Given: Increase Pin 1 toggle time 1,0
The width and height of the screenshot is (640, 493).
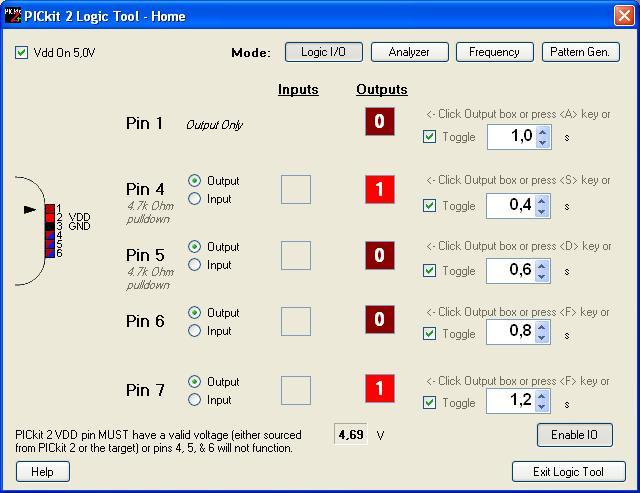Looking at the screenshot, I should (x=542, y=132).
